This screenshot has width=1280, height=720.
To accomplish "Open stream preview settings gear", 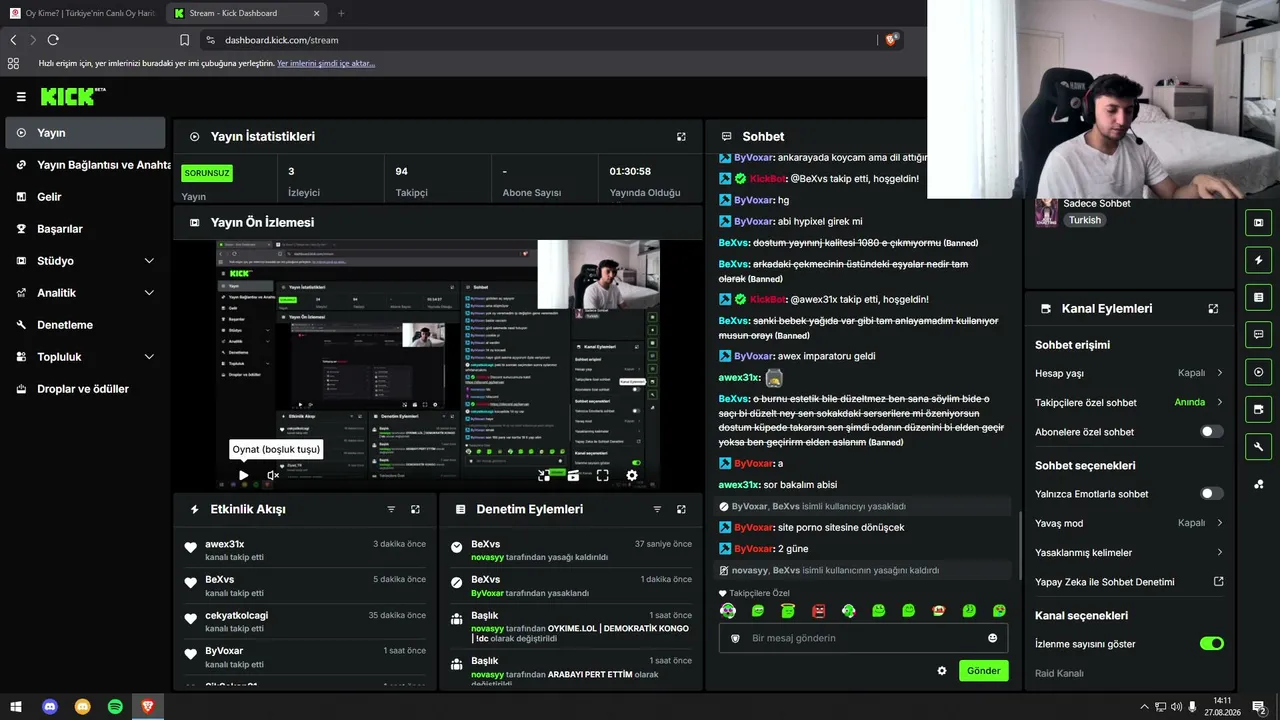I will click(632, 476).
